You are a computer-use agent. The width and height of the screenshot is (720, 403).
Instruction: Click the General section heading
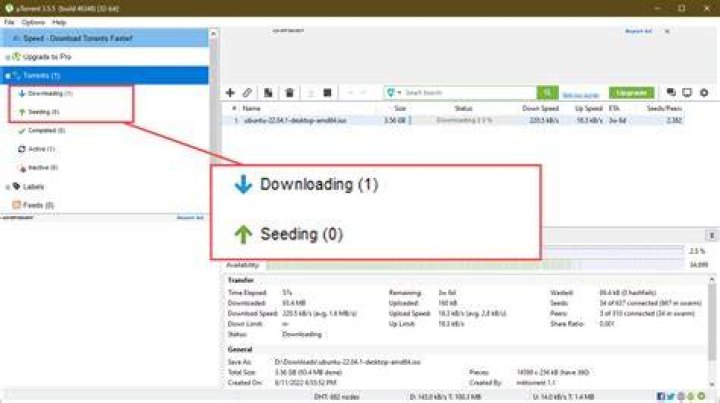pyautogui.click(x=240, y=349)
